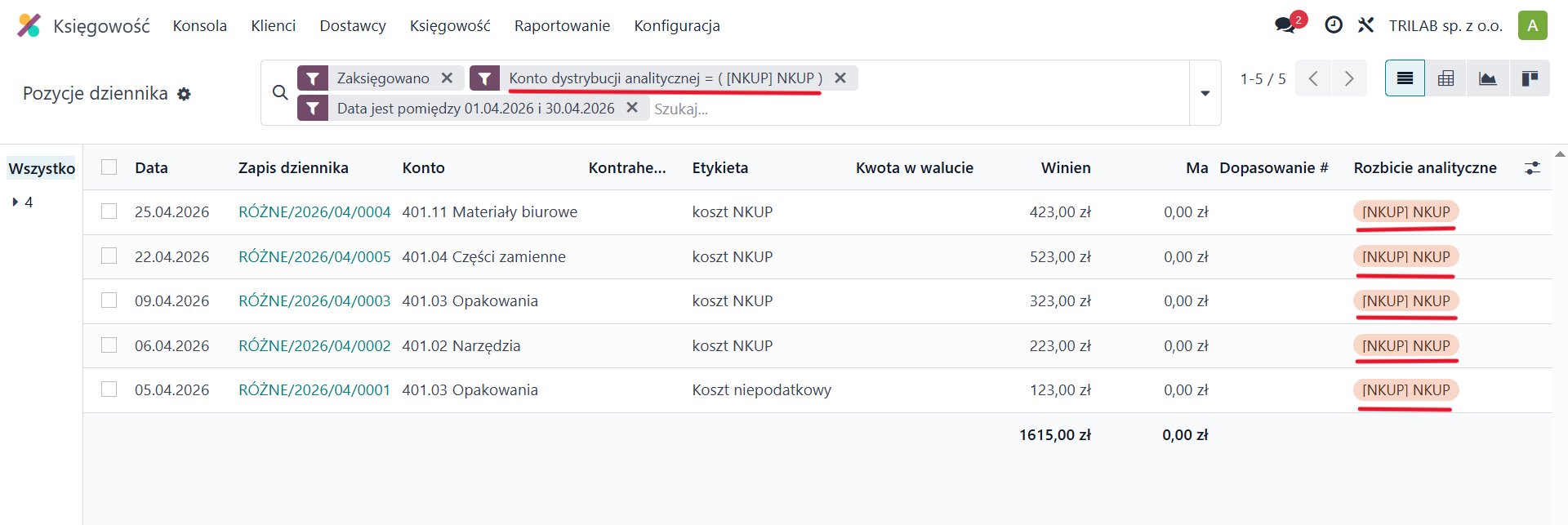The image size is (1568, 525).
Task: Expand the group 4 in side panel
Action: pos(16,202)
